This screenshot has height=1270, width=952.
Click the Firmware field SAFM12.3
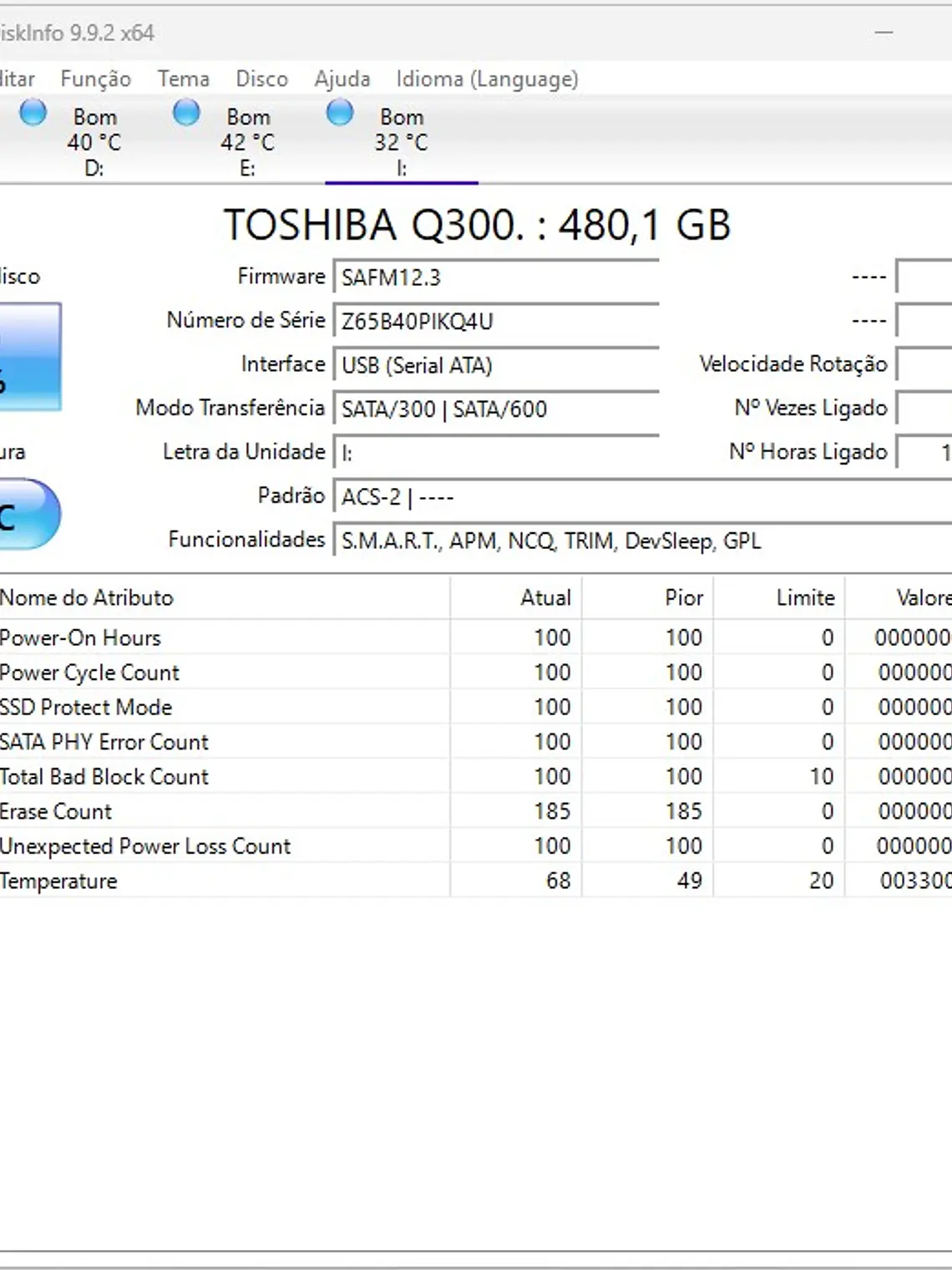coord(496,277)
